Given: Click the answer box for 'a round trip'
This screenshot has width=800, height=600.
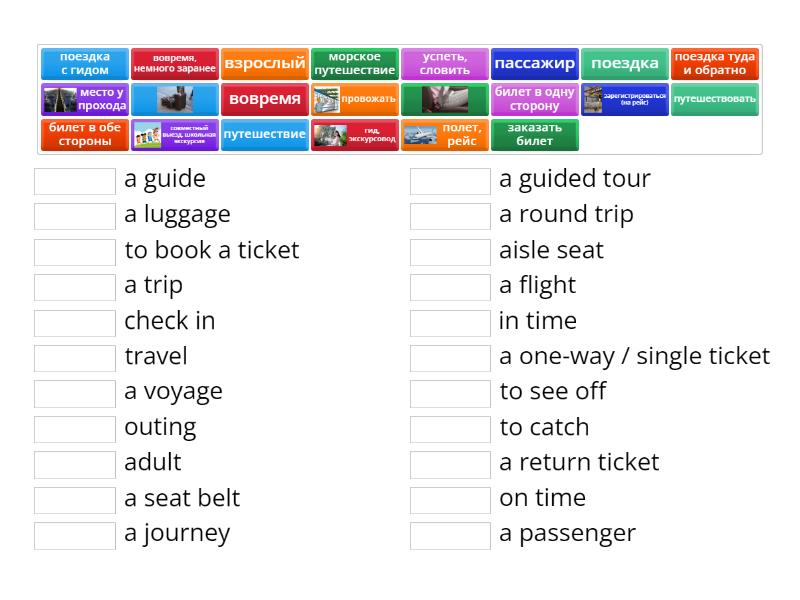Looking at the screenshot, I should click(x=450, y=216).
